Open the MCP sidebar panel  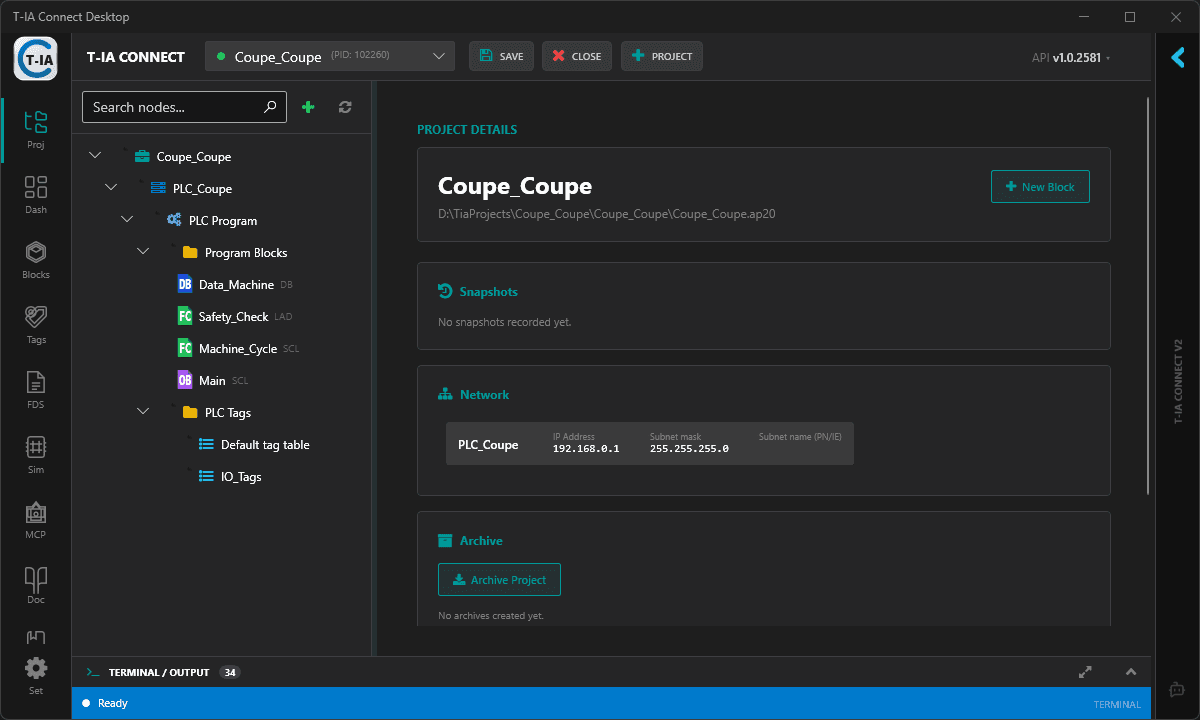click(36, 519)
